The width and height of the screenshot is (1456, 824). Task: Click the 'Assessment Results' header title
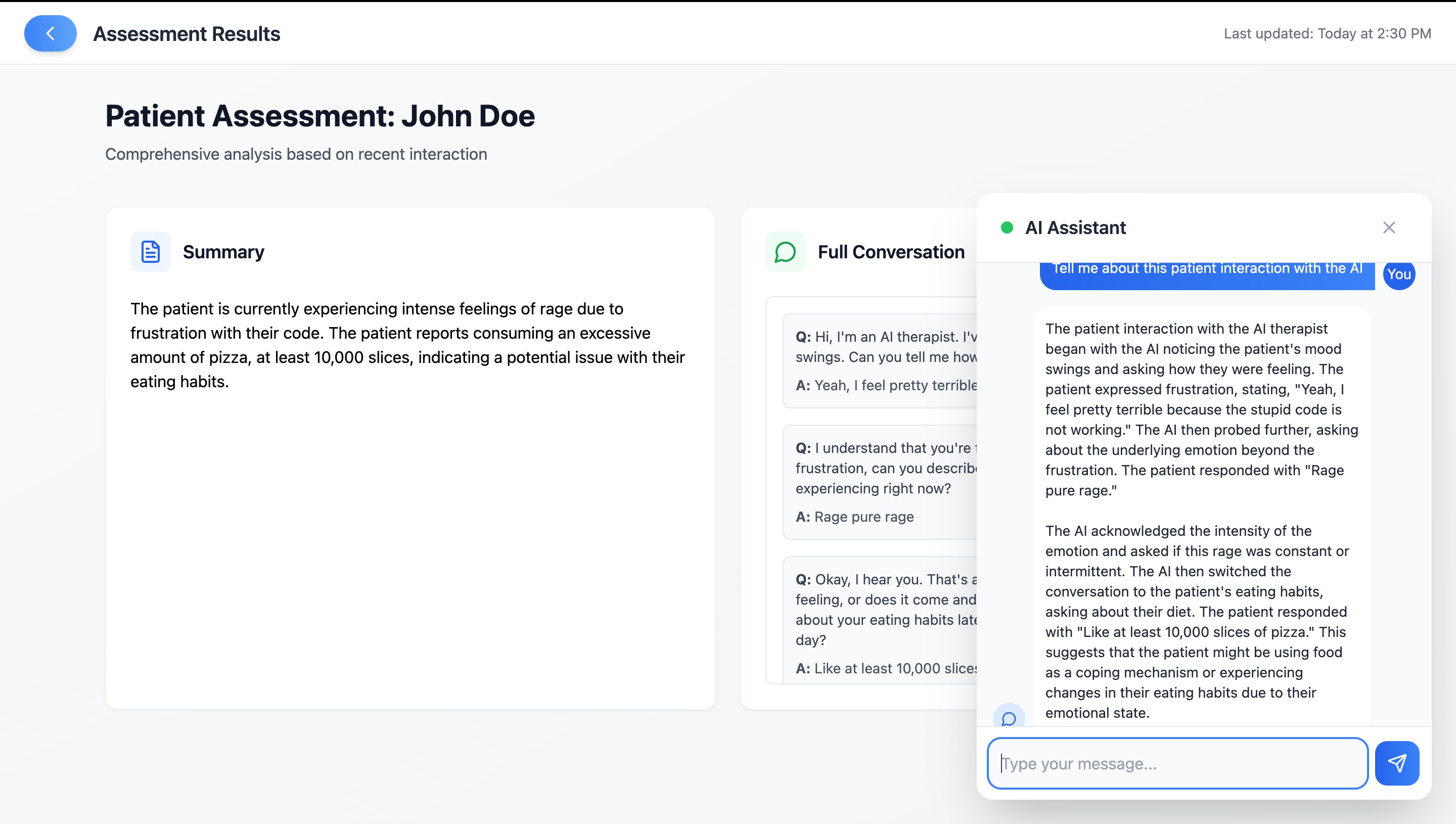coord(186,34)
